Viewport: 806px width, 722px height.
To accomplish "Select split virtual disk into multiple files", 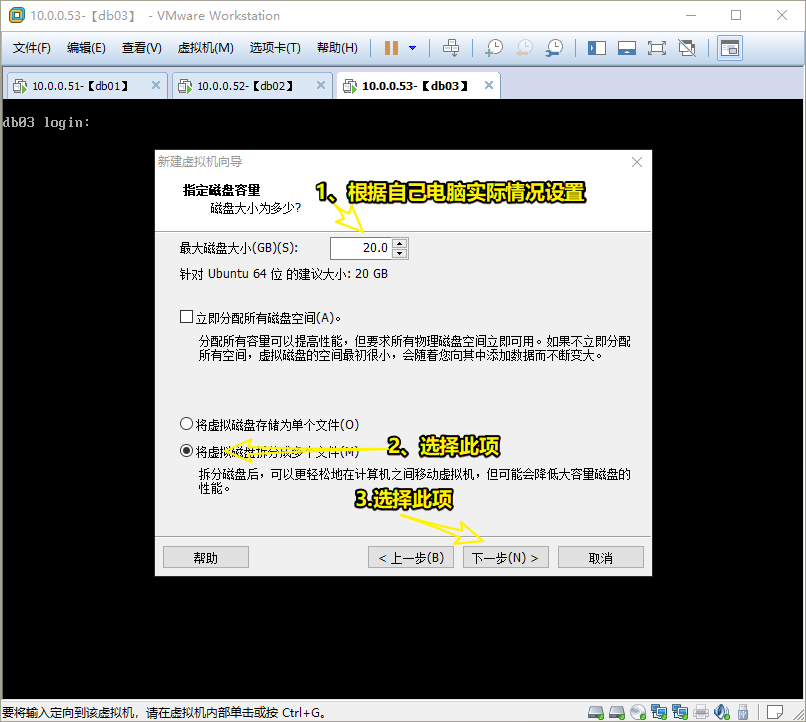I will click(x=186, y=451).
